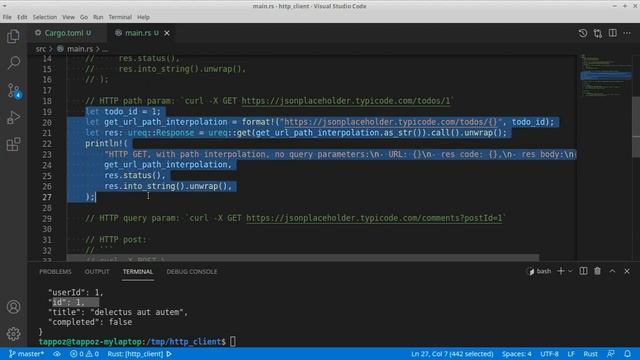Open timeline history icon in editor toolbar

582,33
